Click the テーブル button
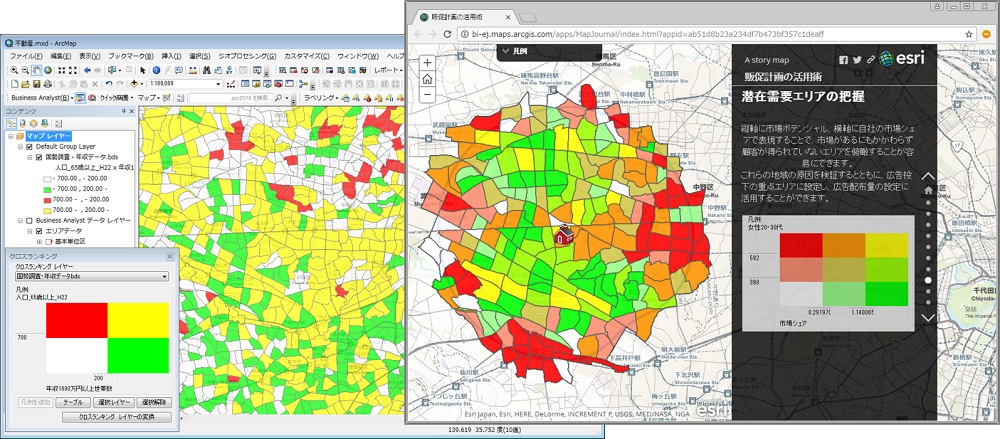Viewport: 1000px width, 439px height. [x=73, y=403]
